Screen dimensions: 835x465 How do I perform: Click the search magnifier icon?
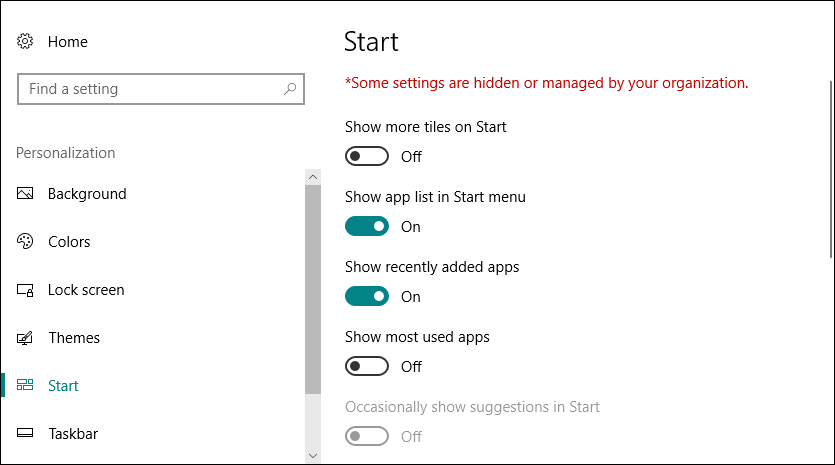click(x=290, y=89)
